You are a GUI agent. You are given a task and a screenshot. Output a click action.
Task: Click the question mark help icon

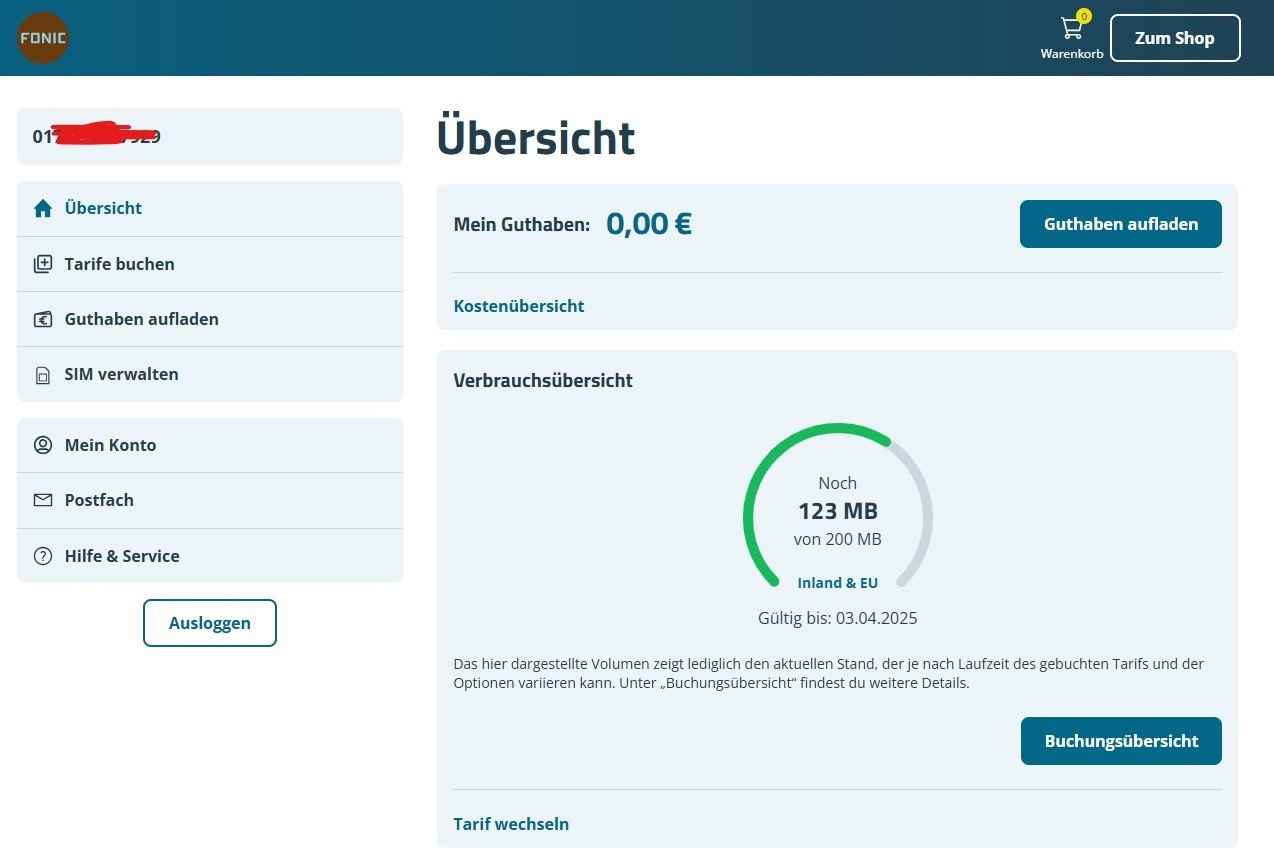click(43, 556)
